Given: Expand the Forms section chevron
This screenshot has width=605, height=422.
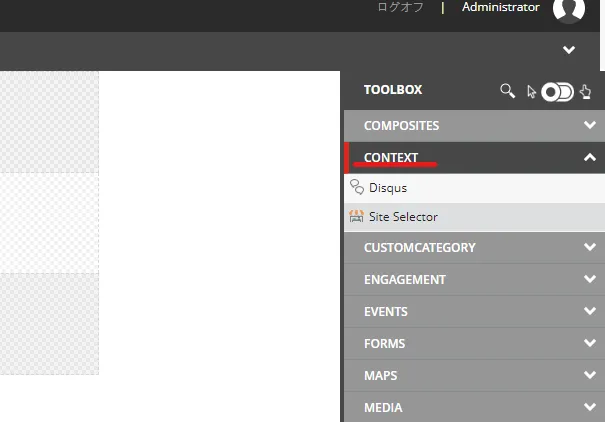Looking at the screenshot, I should 590,343.
